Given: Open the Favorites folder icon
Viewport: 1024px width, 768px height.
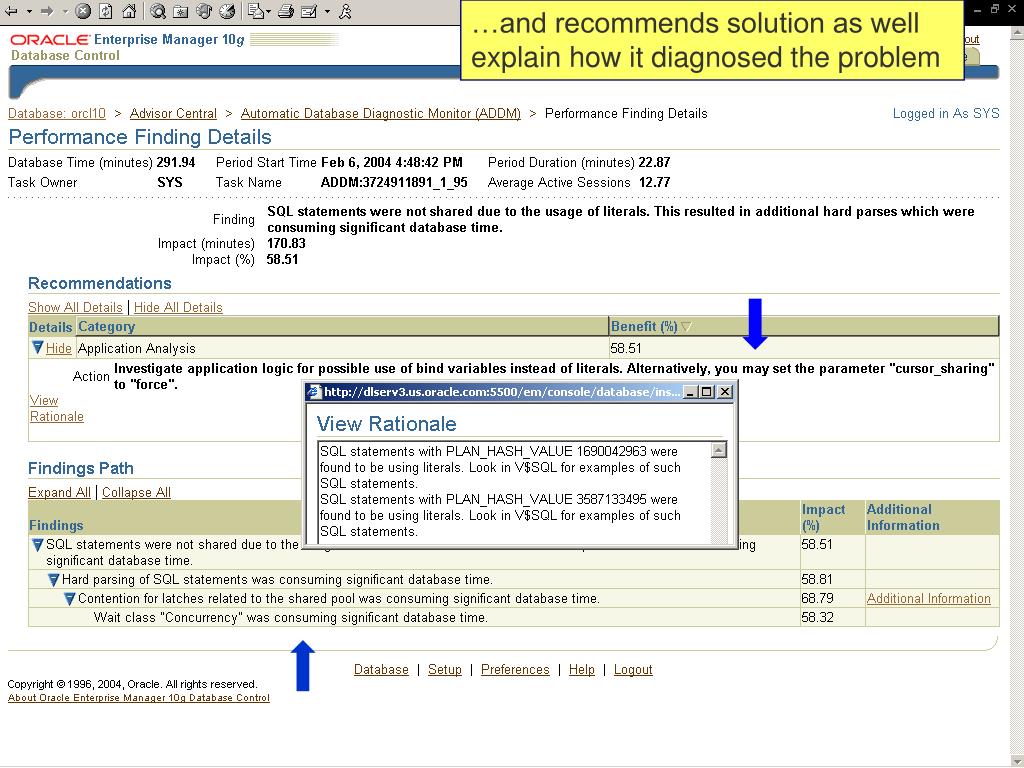Looking at the screenshot, I should [x=180, y=11].
